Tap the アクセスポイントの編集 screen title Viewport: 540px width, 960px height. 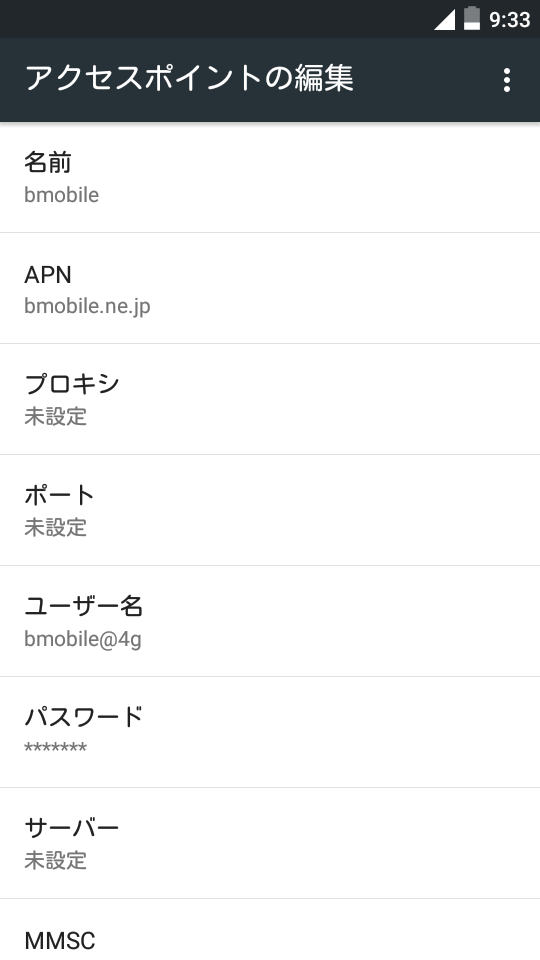(189, 79)
